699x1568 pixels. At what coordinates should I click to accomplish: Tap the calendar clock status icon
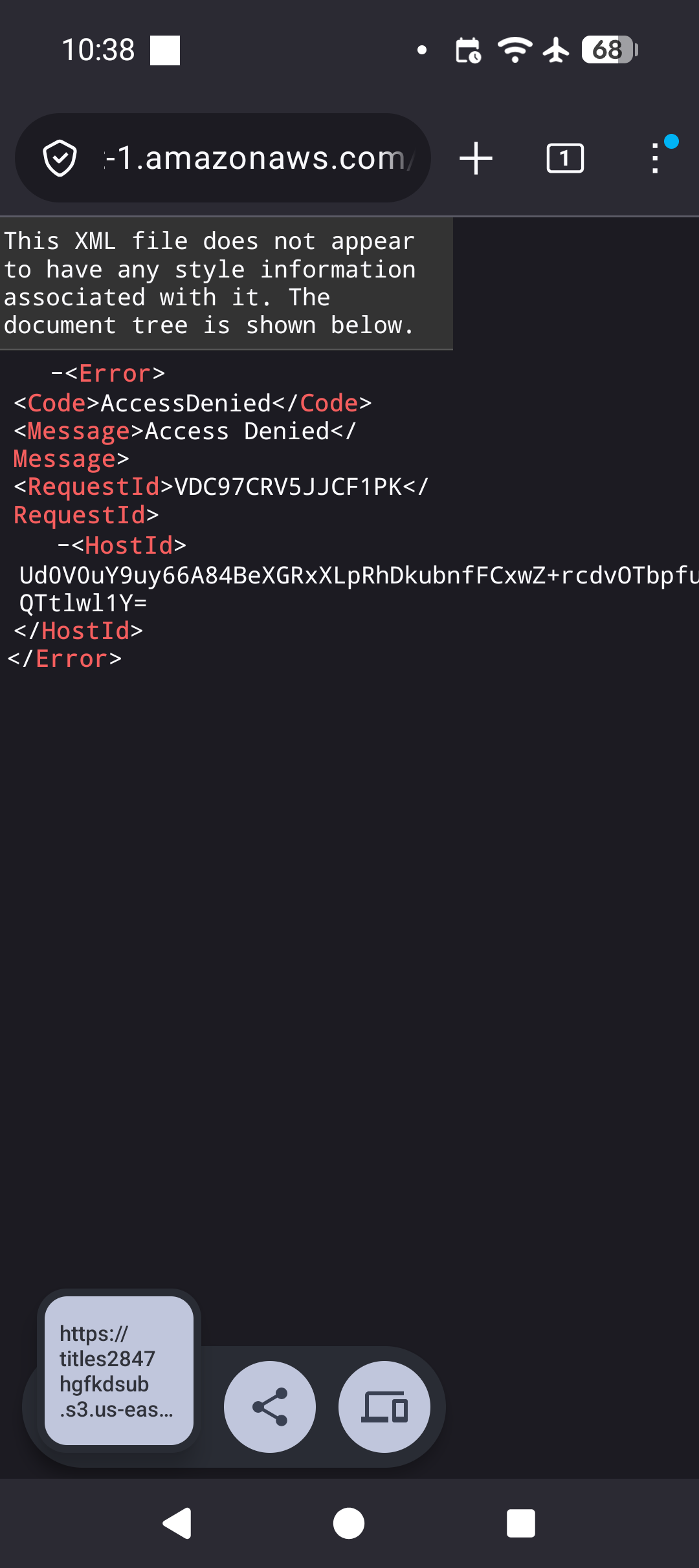click(x=468, y=50)
